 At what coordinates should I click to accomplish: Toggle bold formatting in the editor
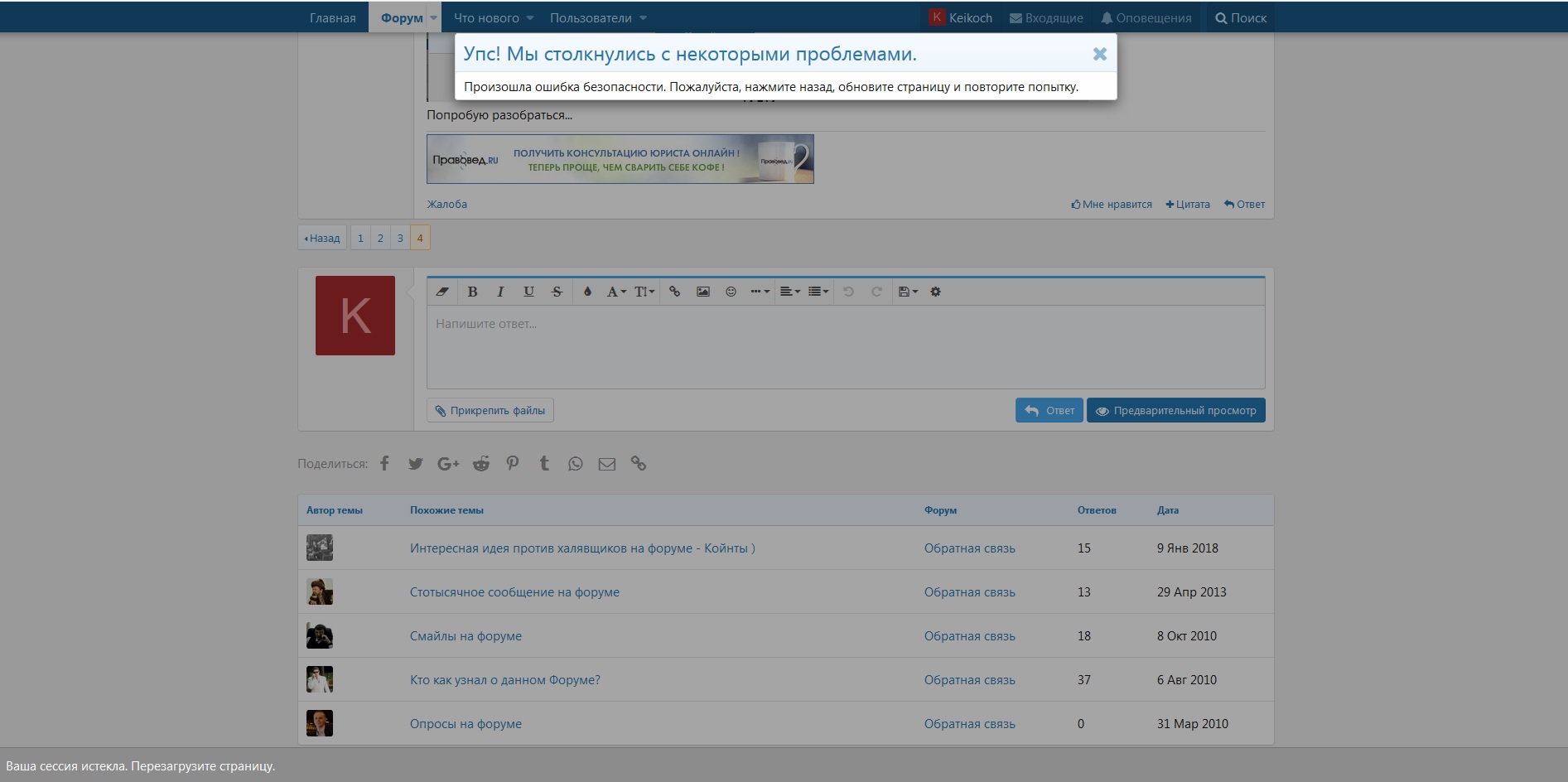click(472, 292)
